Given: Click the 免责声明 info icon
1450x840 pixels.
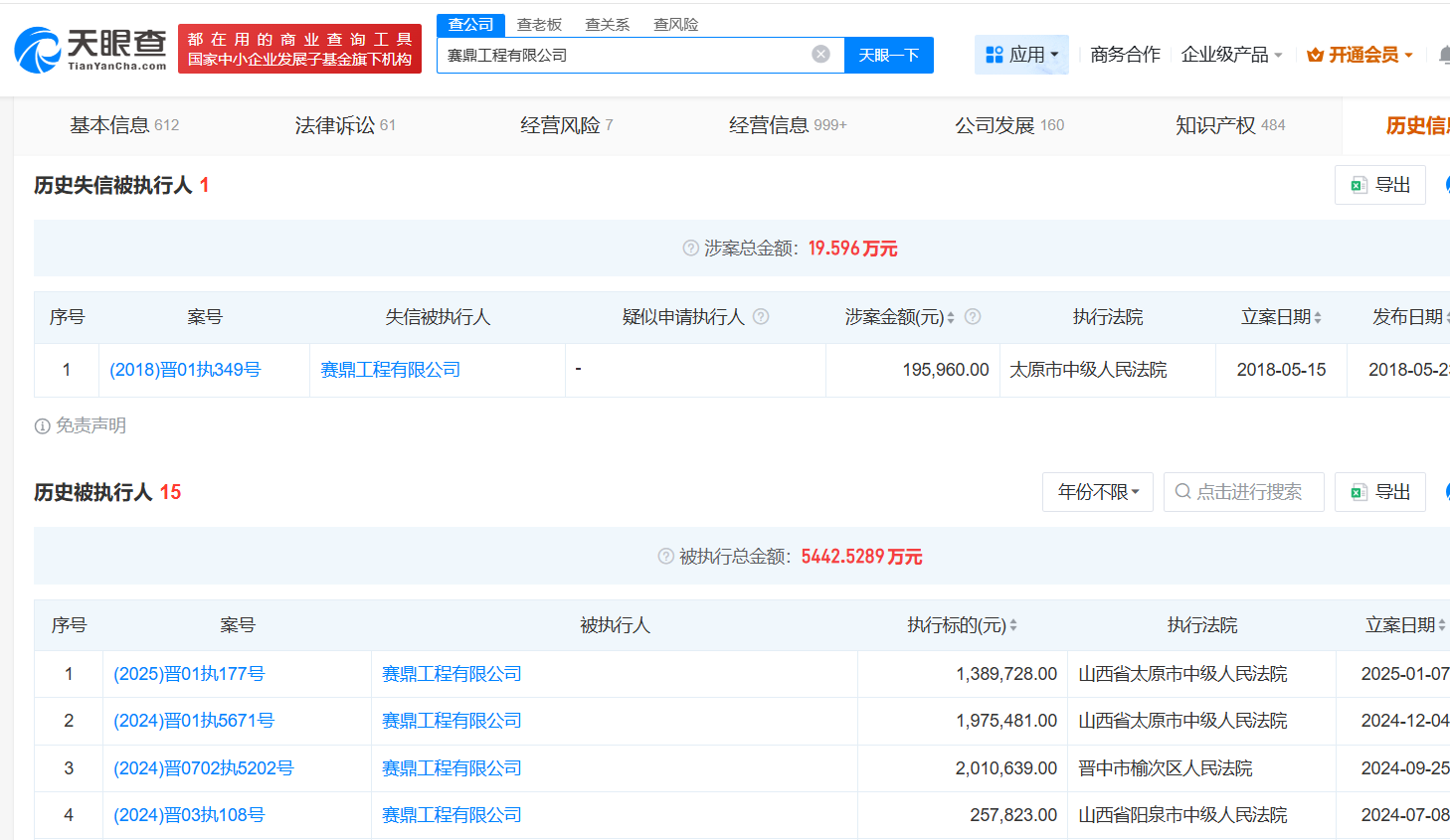Looking at the screenshot, I should coord(42,426).
